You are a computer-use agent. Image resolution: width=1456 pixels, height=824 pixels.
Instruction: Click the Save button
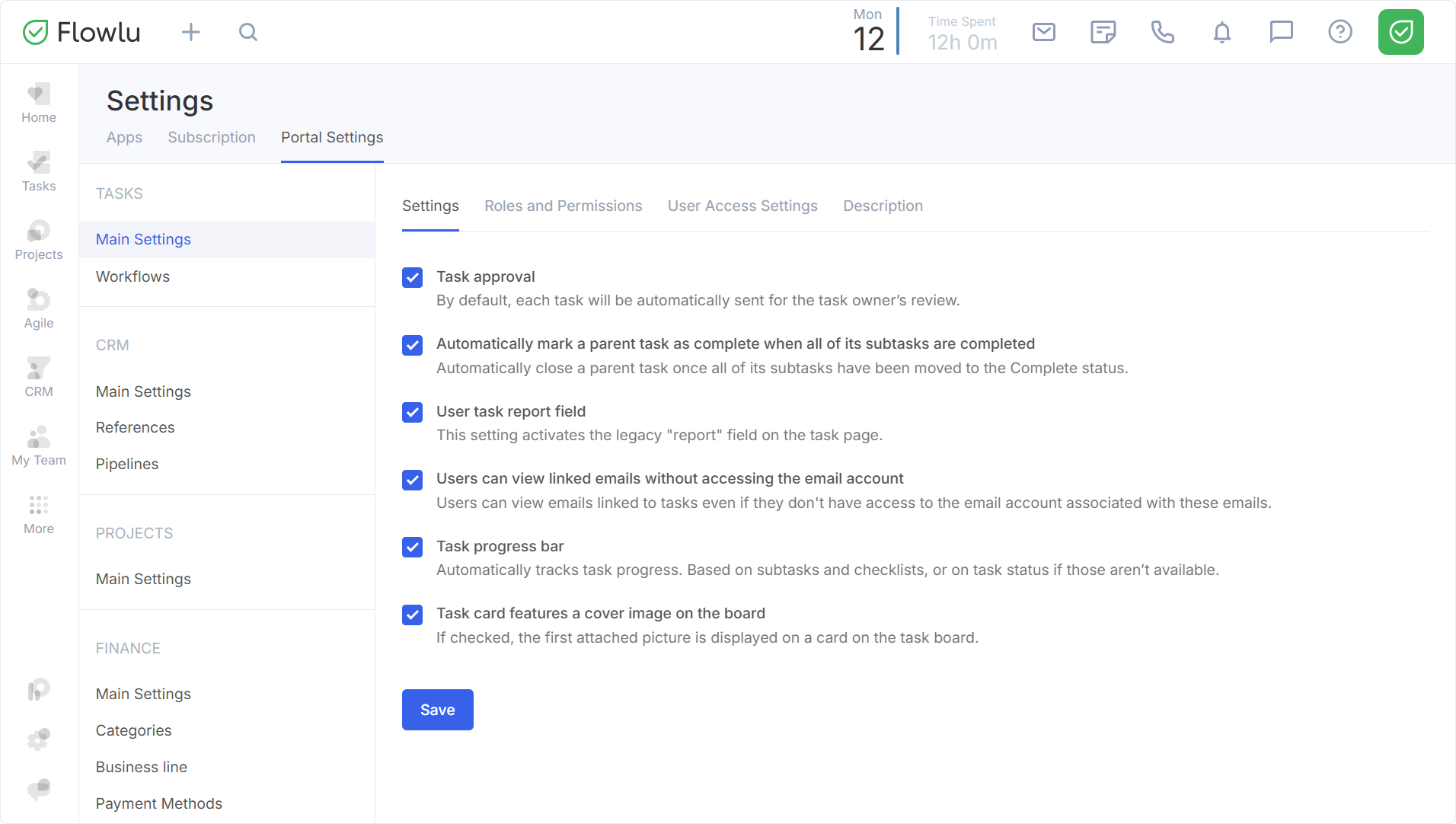coord(437,710)
